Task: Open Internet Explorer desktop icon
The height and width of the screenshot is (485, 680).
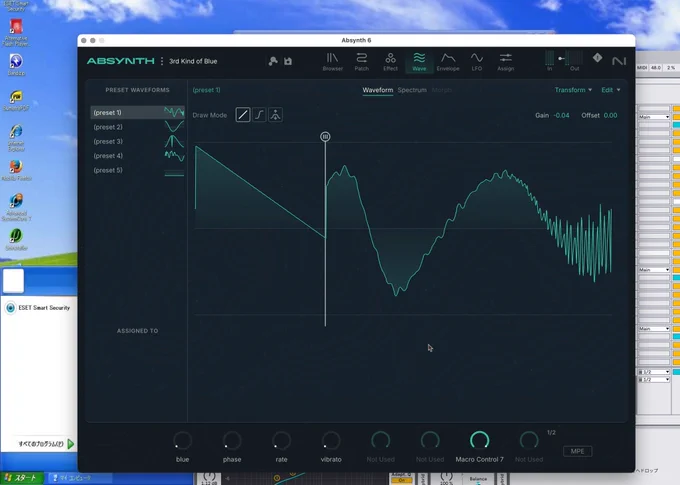Action: click(x=16, y=137)
